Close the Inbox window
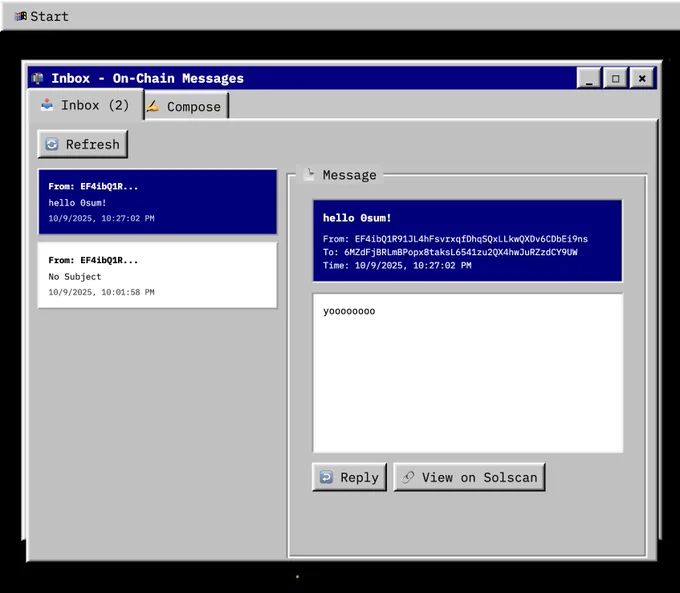The image size is (680, 593). tap(642, 78)
